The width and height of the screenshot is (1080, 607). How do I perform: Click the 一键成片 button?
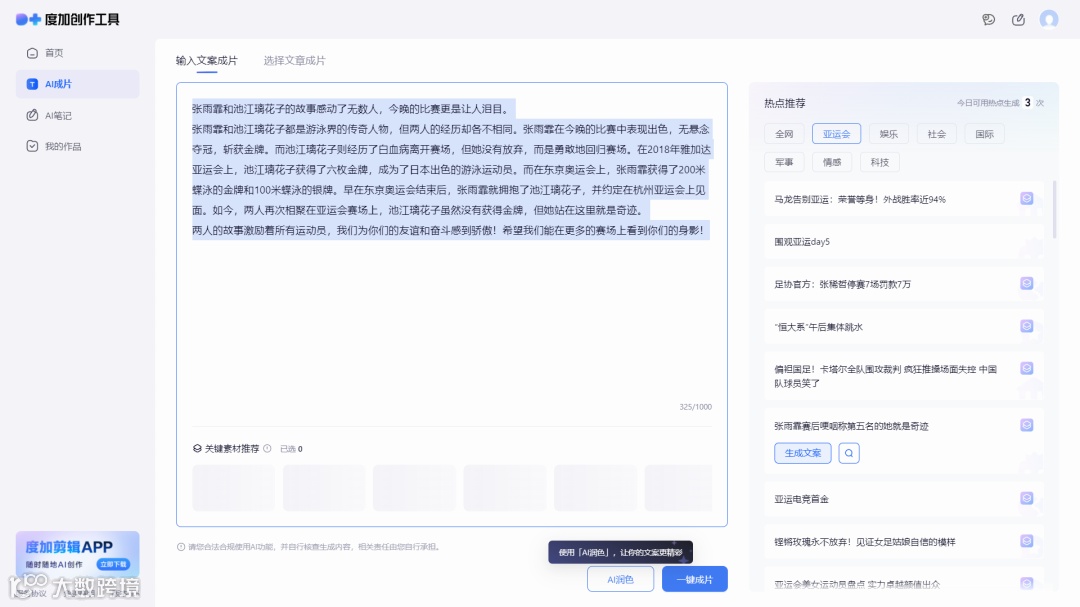coord(694,579)
